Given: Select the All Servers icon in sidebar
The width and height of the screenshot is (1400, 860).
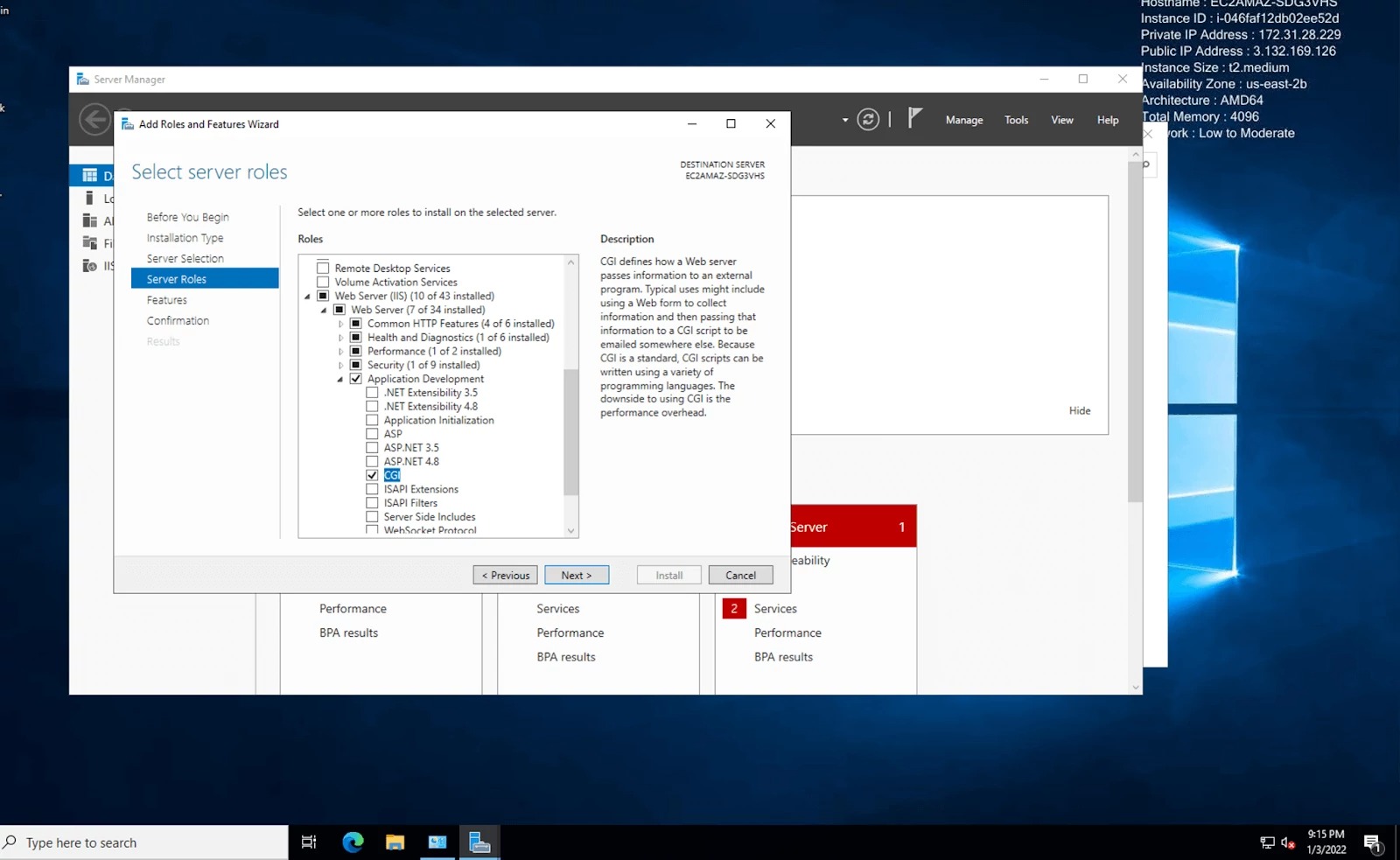Looking at the screenshot, I should (89, 220).
